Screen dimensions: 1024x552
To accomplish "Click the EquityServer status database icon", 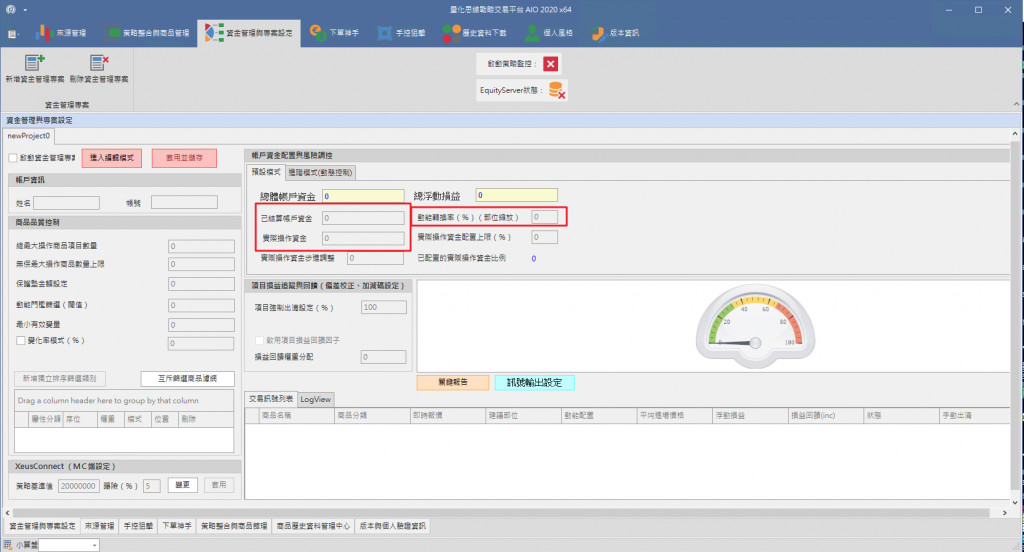I will pos(556,90).
